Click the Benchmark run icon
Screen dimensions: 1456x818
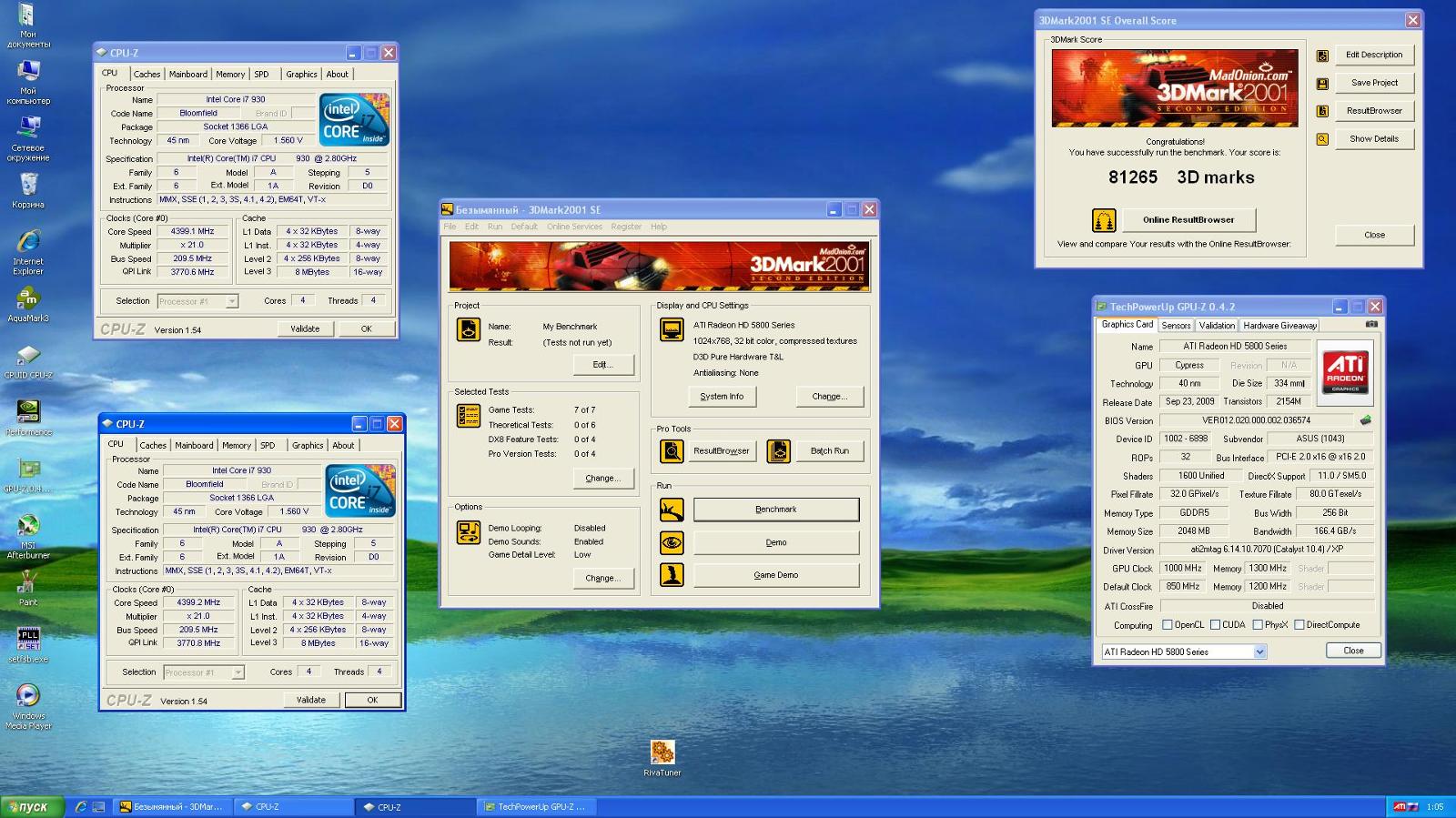pyautogui.click(x=672, y=510)
